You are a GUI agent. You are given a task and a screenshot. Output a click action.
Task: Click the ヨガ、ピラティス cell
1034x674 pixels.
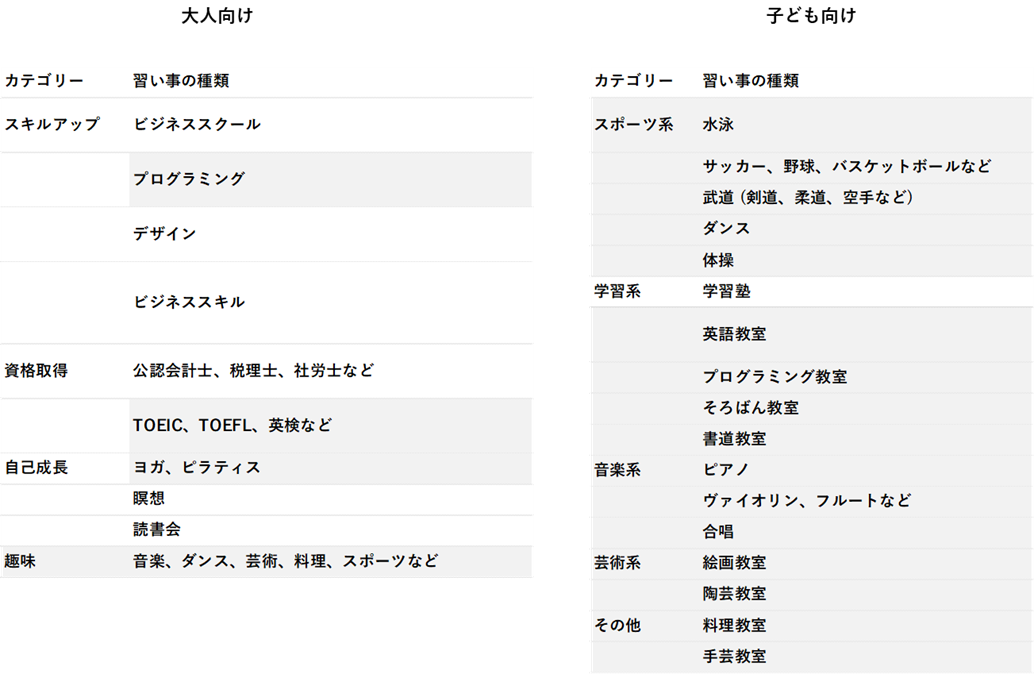[197, 468]
